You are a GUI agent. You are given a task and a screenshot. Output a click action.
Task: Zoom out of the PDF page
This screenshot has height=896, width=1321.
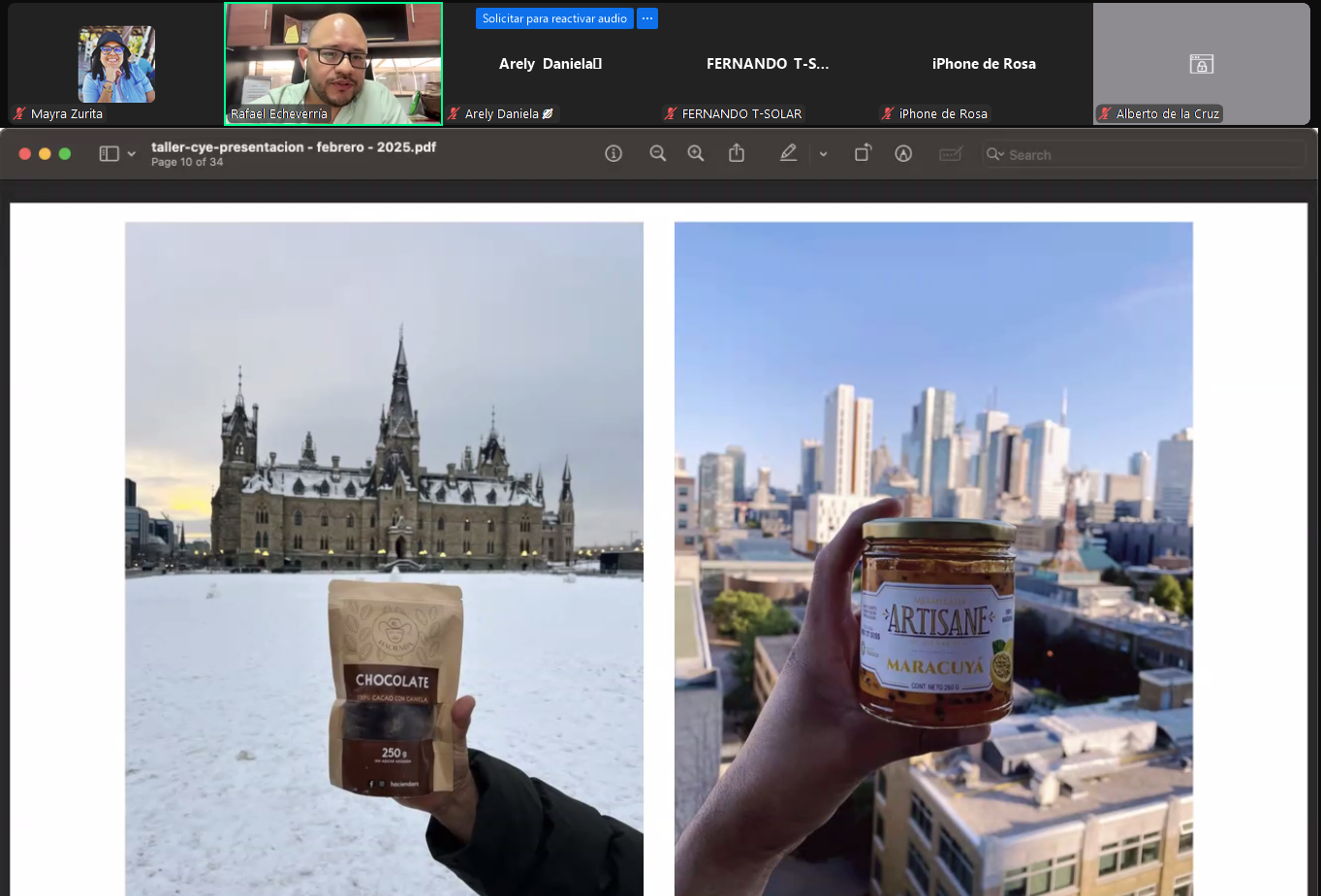(658, 153)
